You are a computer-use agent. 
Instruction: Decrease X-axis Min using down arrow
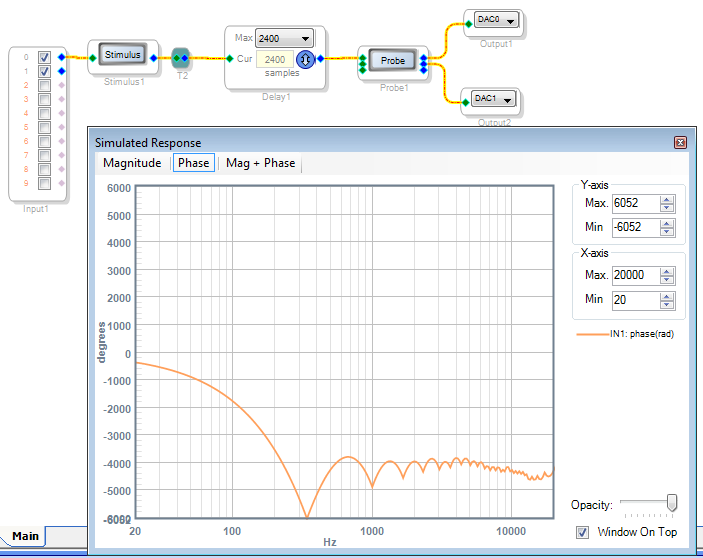667,304
